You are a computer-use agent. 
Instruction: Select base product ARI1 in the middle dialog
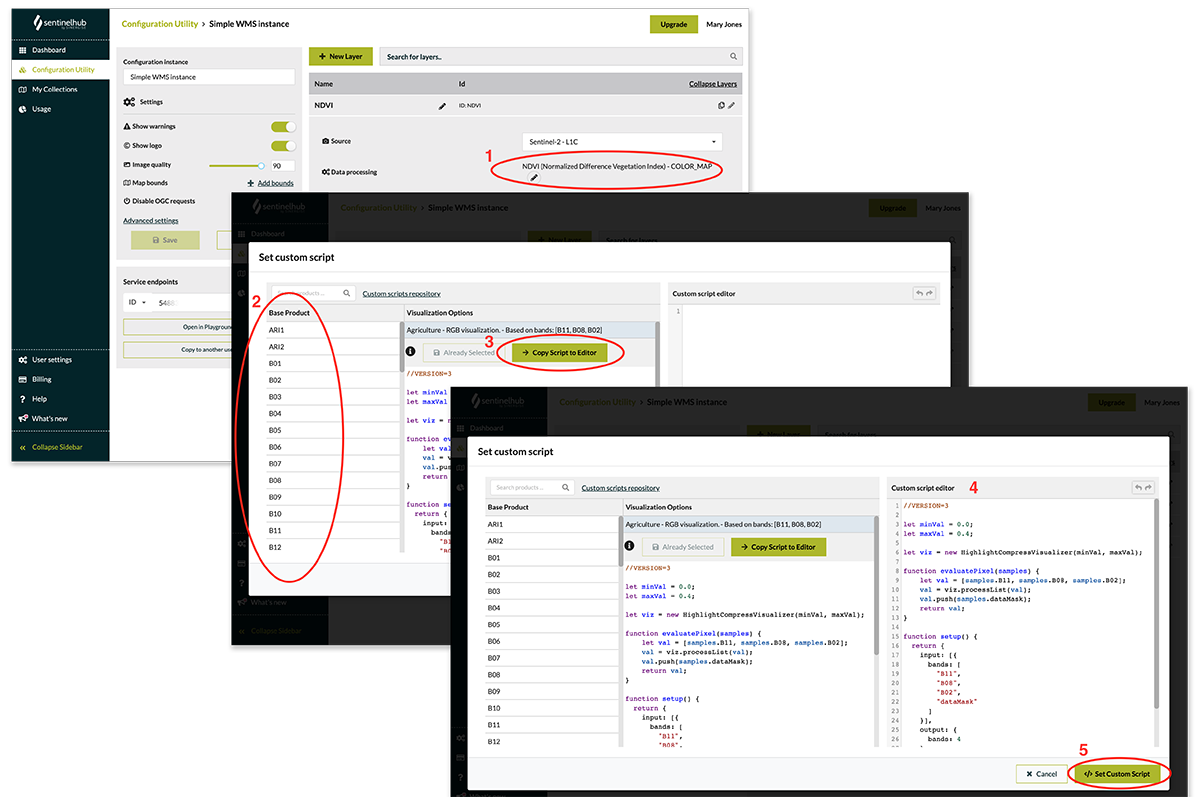point(334,330)
